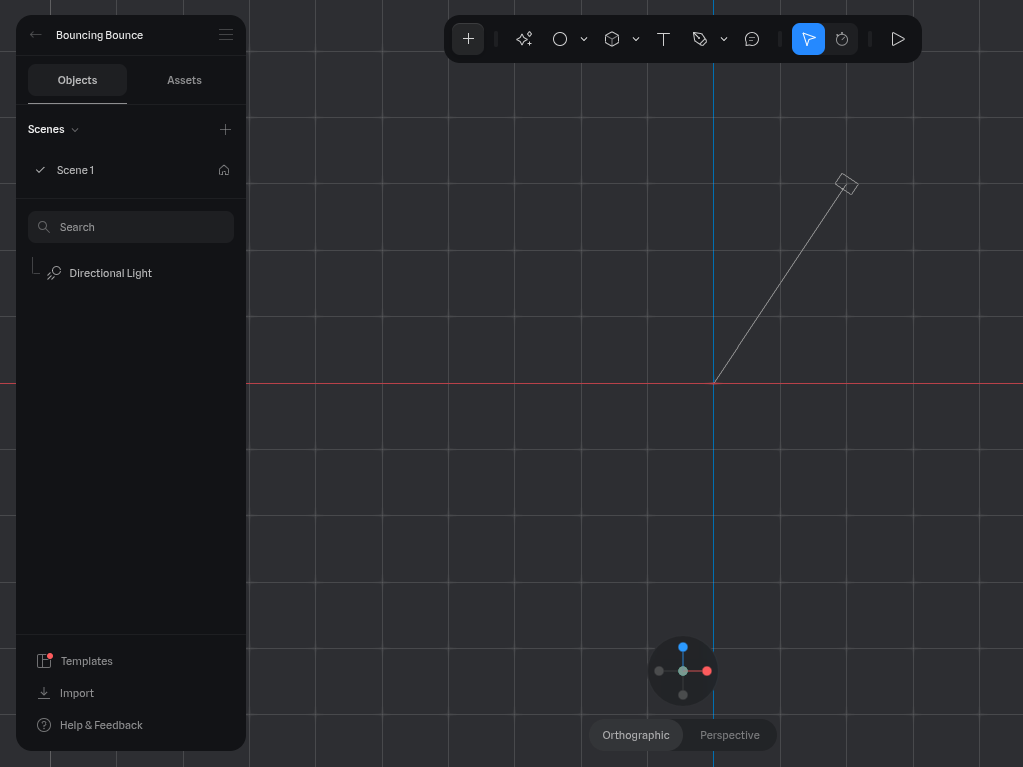Viewport: 1023px width, 767px height.
Task: Click the bottom grey gizmo axis dot
Action: (683, 695)
